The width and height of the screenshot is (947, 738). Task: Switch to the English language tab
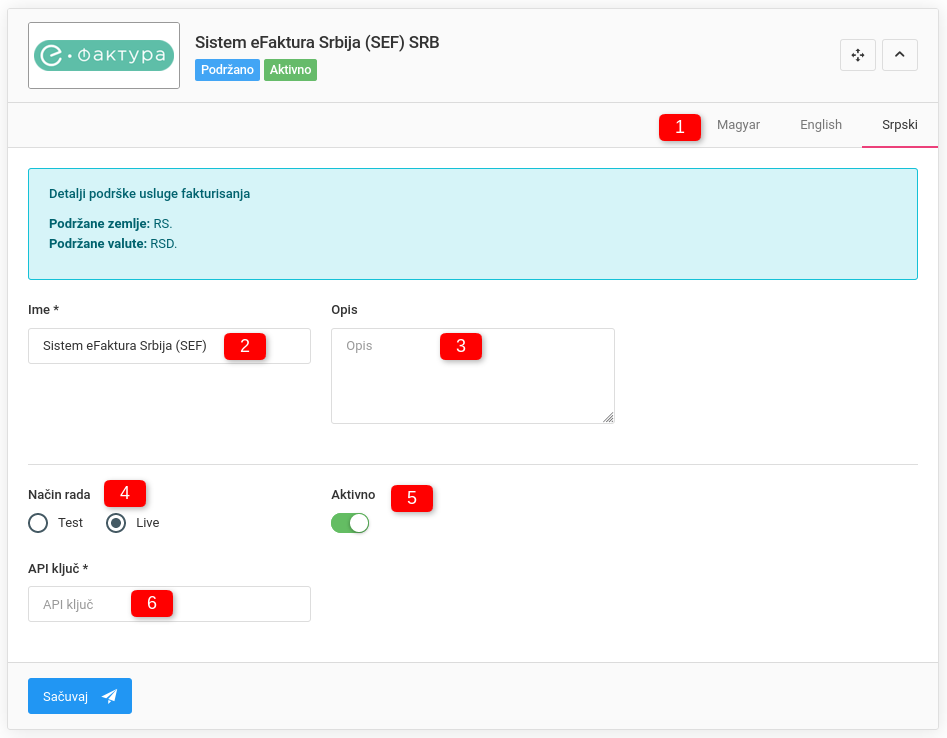pos(820,125)
